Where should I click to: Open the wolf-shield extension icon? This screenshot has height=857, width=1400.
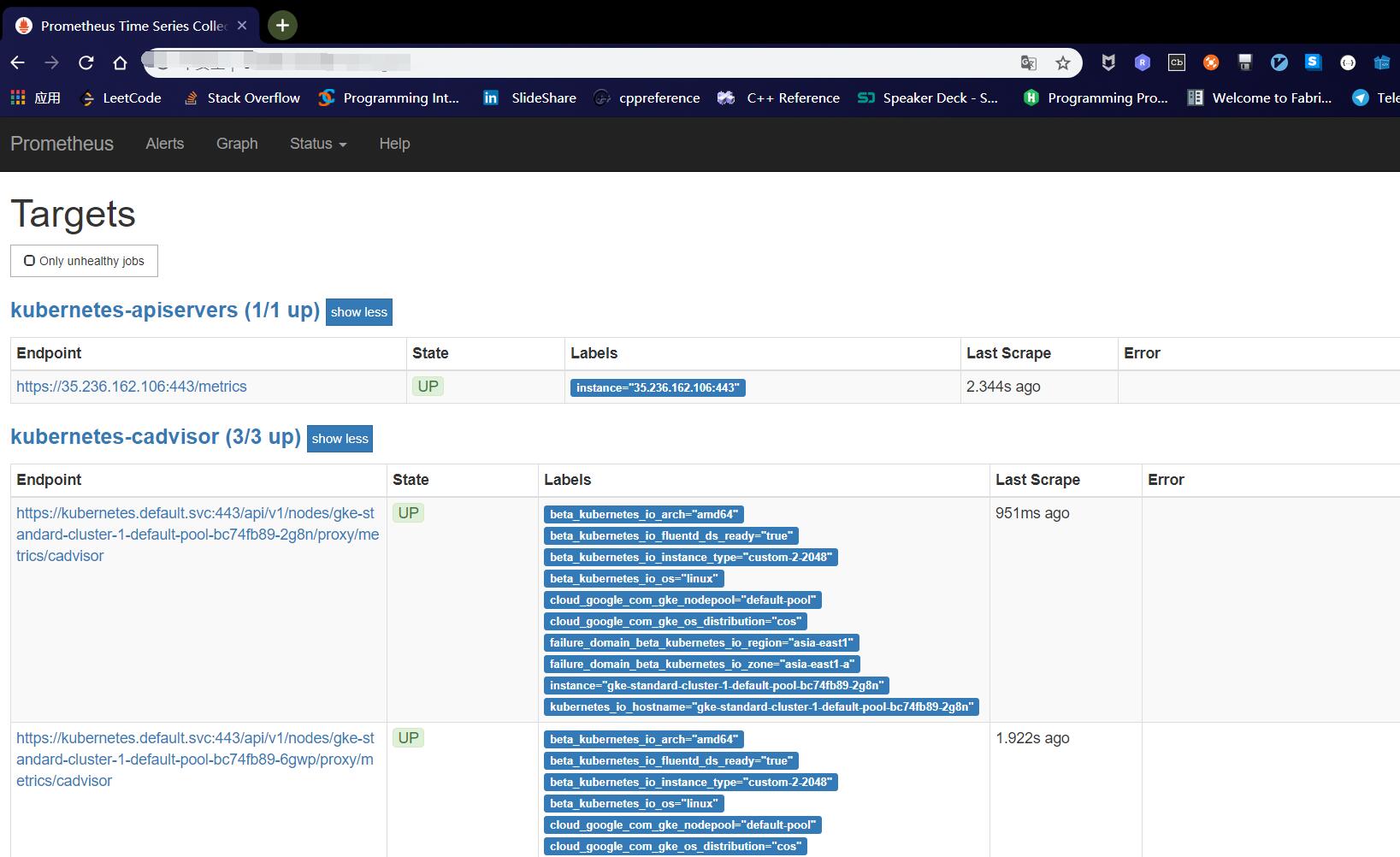point(1108,62)
